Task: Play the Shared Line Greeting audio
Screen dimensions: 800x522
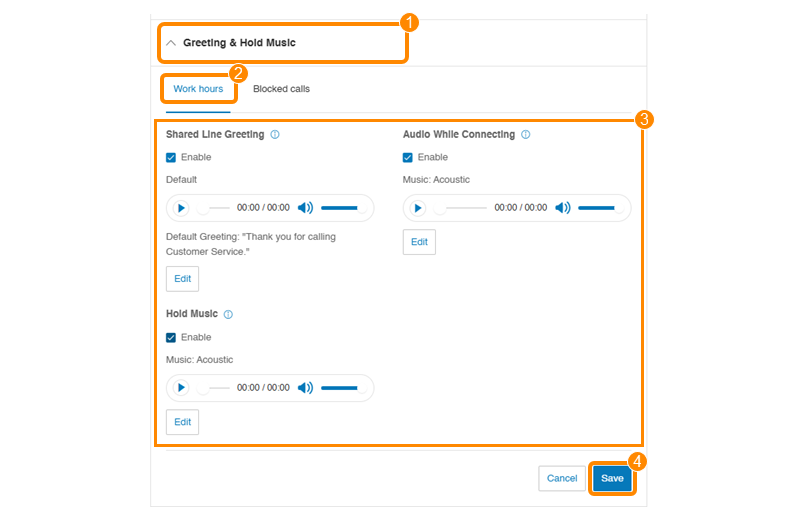Action: click(181, 208)
